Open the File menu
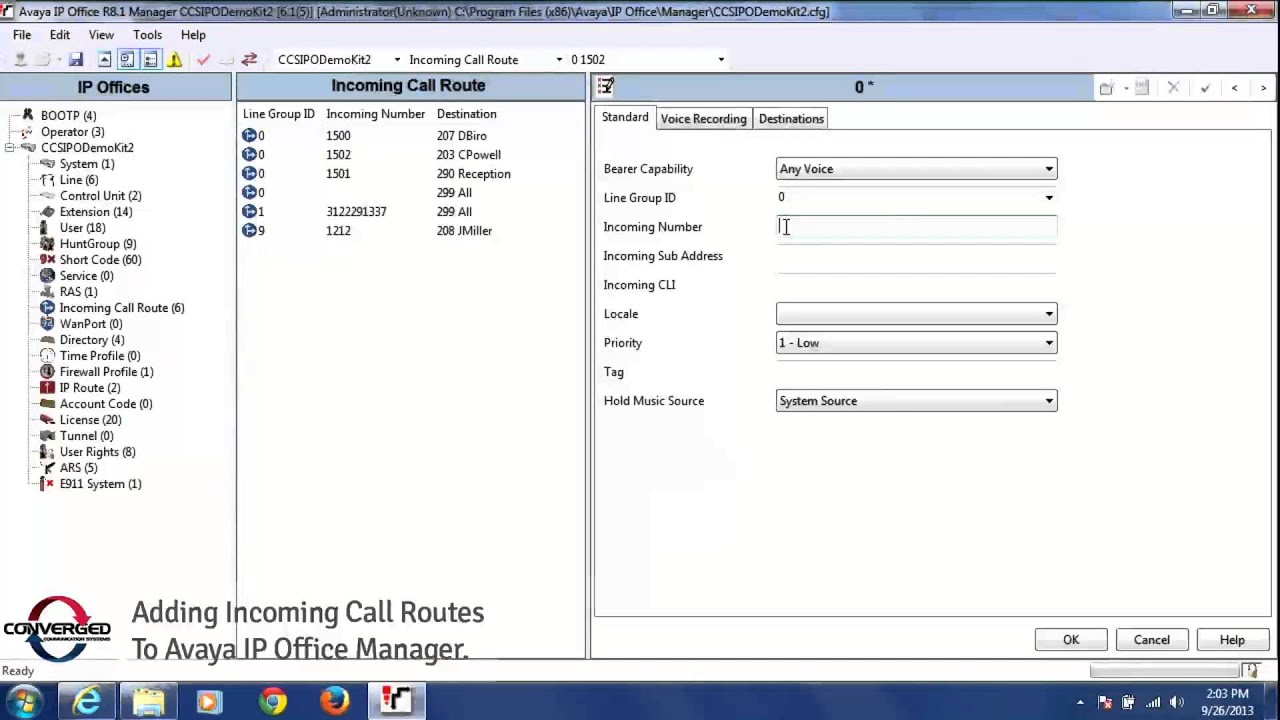1280x720 pixels. (x=22, y=35)
